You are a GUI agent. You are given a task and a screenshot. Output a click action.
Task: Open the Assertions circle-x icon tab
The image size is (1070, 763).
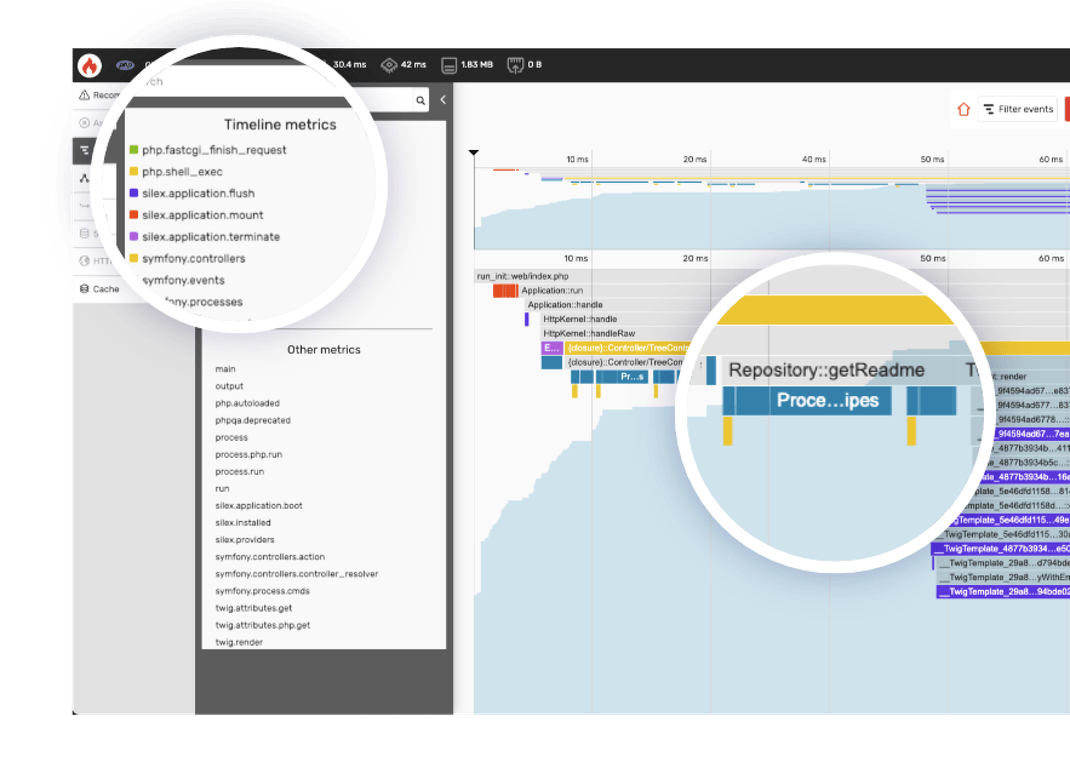coord(84,123)
